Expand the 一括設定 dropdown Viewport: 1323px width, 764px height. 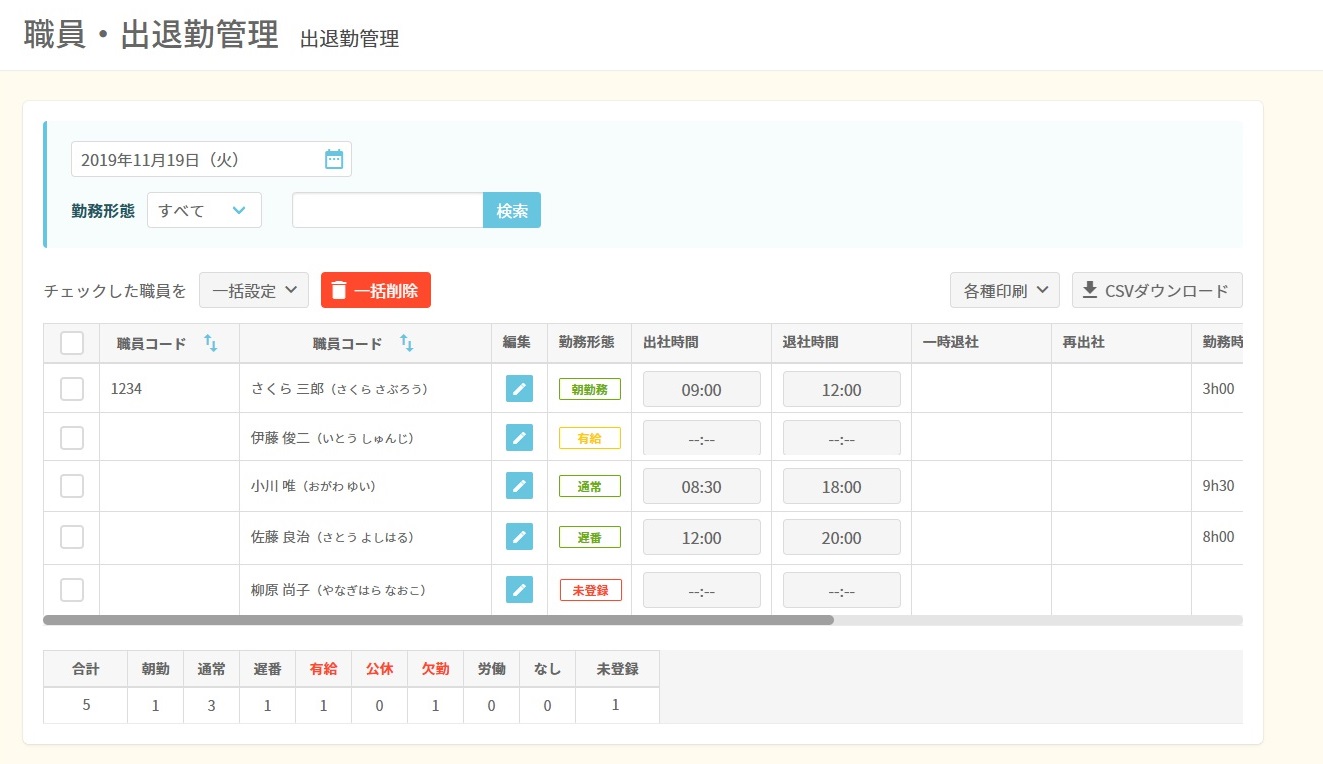pos(254,290)
